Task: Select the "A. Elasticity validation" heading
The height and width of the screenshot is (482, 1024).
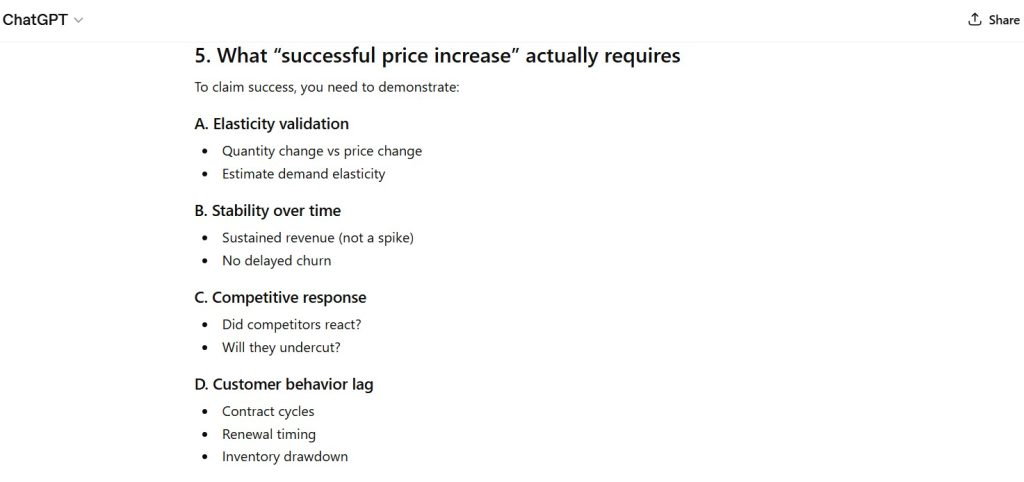Action: pos(271,124)
